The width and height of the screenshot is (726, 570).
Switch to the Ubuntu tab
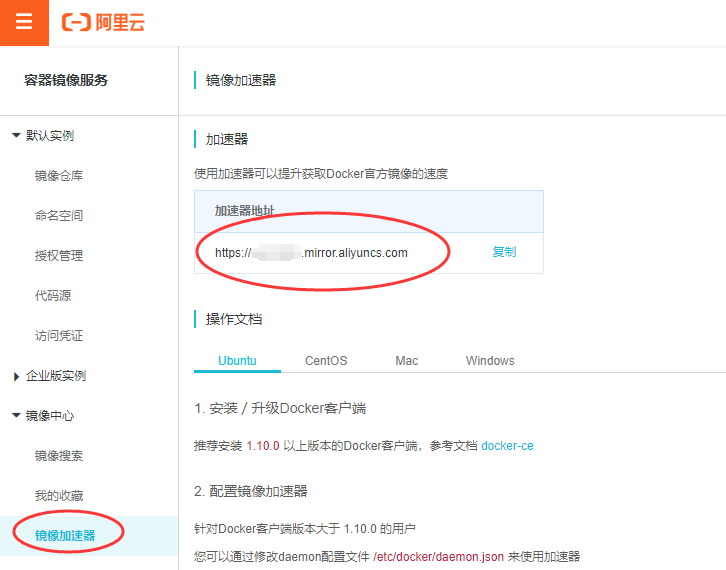[237, 361]
